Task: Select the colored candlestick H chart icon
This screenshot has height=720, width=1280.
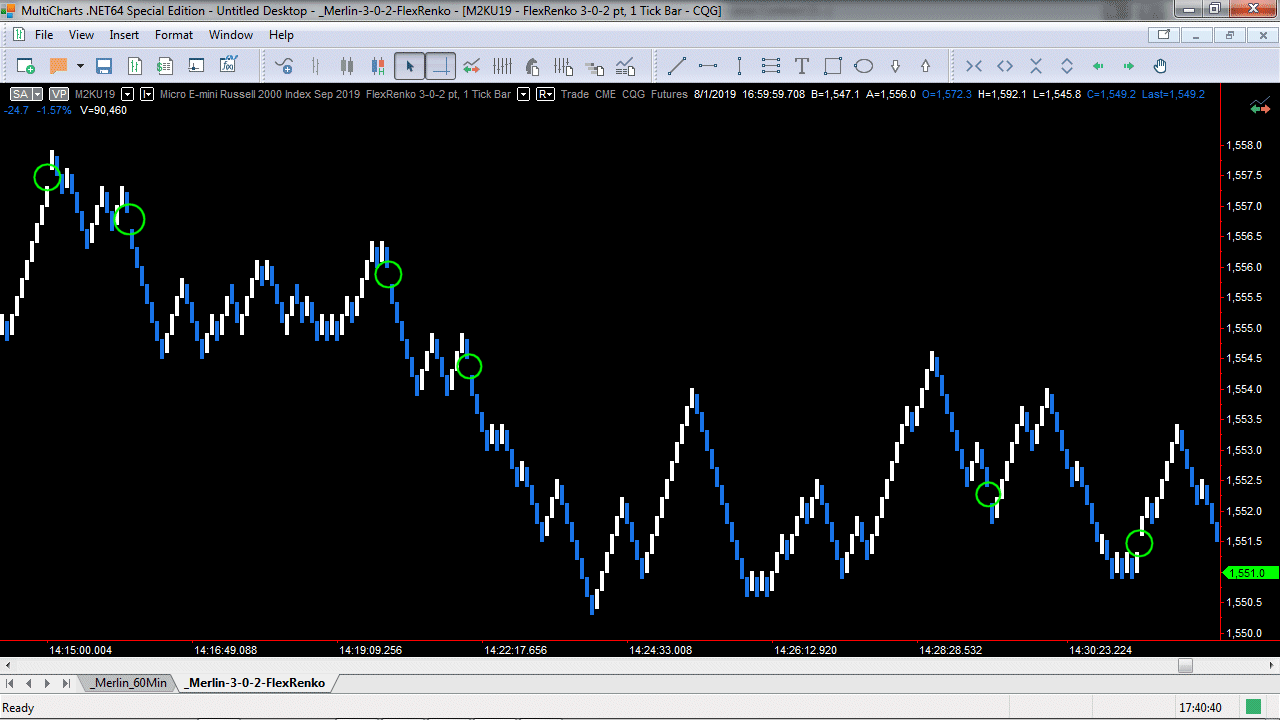Action: coord(377,66)
